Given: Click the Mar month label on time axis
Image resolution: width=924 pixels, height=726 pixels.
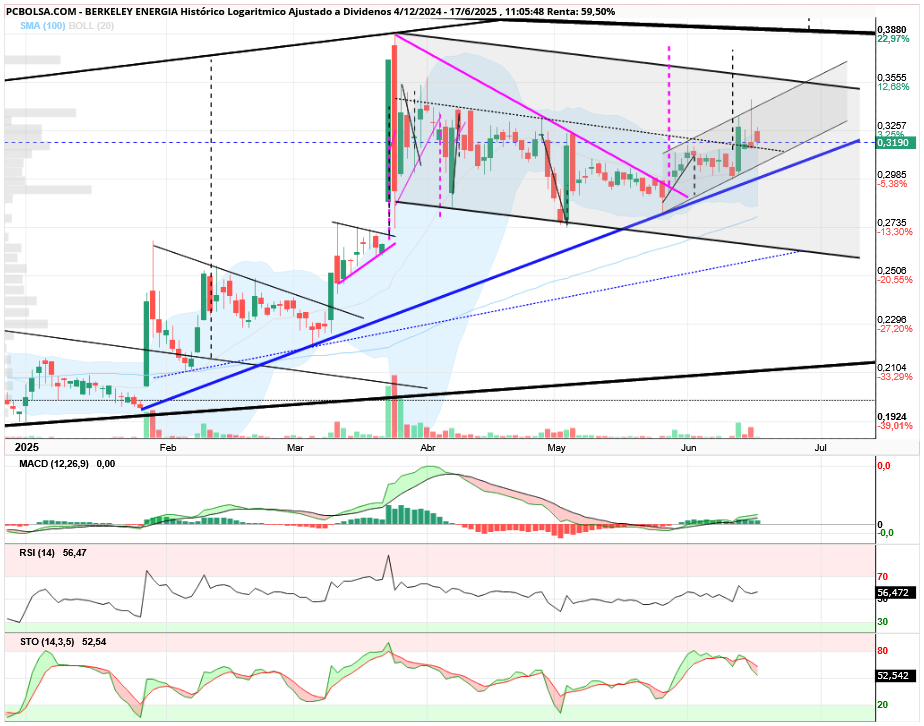Looking at the screenshot, I should pos(295,448).
